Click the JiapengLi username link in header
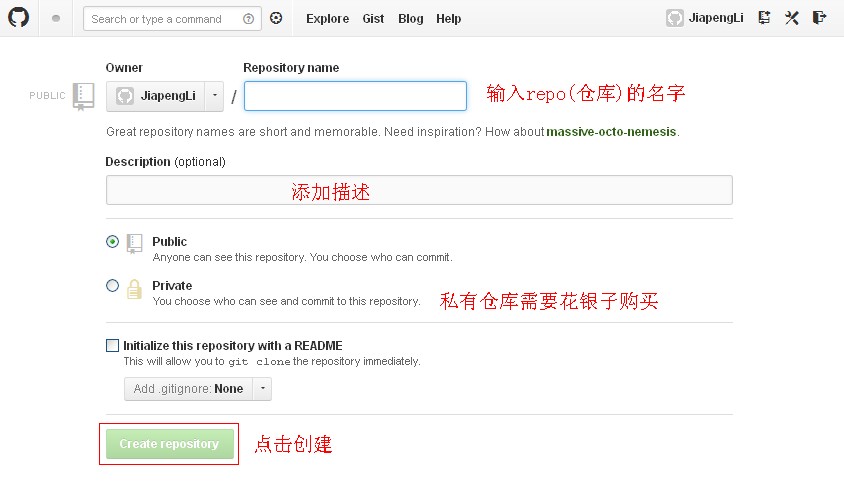The width and height of the screenshot is (844, 487). pos(716,18)
